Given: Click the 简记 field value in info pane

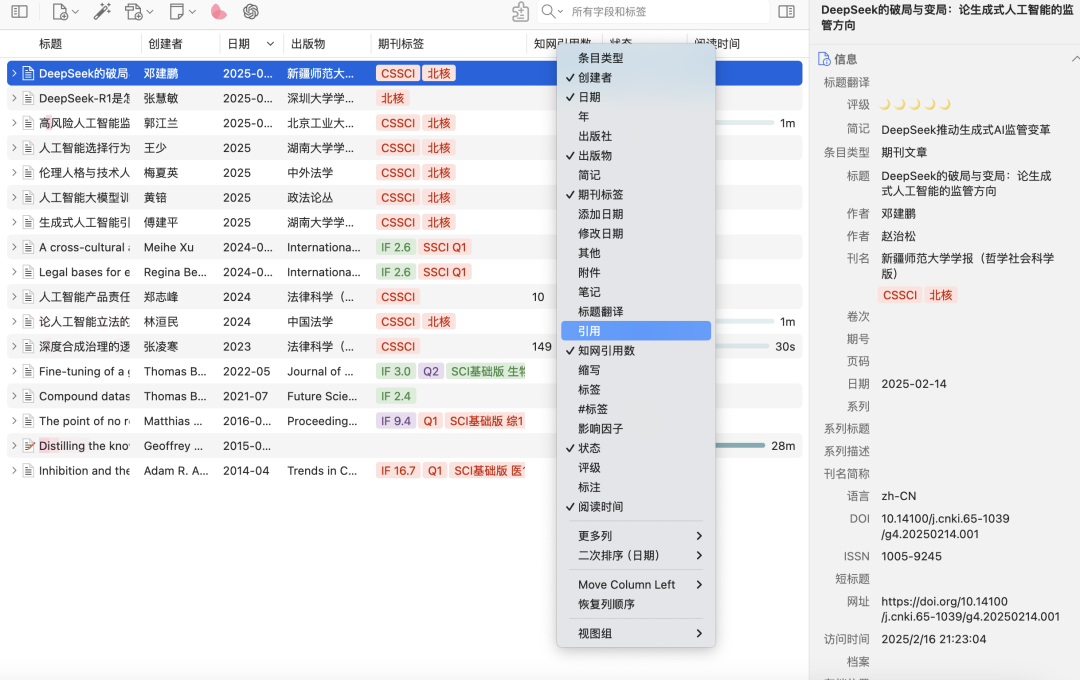Looking at the screenshot, I should [966, 130].
